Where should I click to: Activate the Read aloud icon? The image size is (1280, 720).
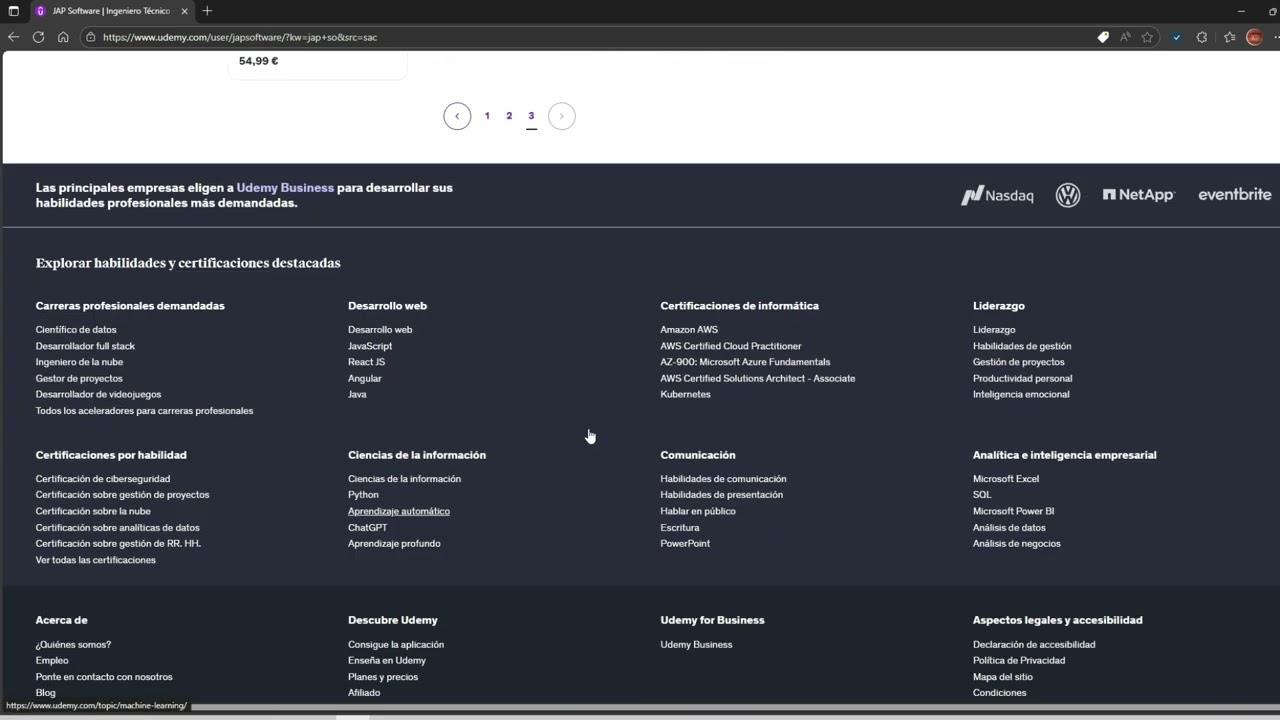[1125, 37]
